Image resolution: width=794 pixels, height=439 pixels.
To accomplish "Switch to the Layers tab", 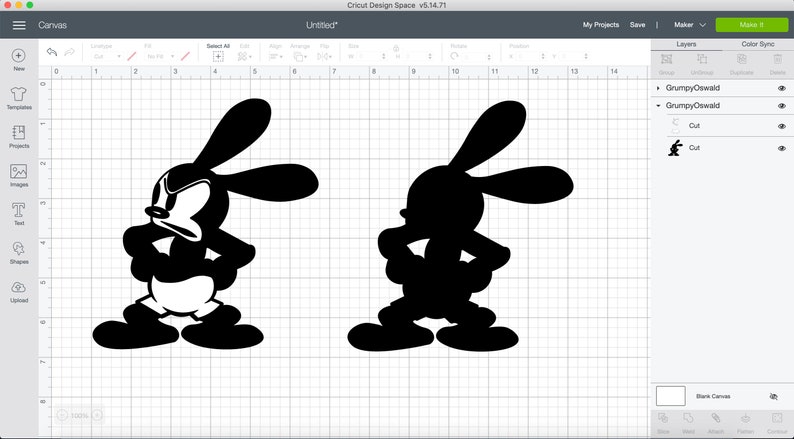I will pos(686,44).
